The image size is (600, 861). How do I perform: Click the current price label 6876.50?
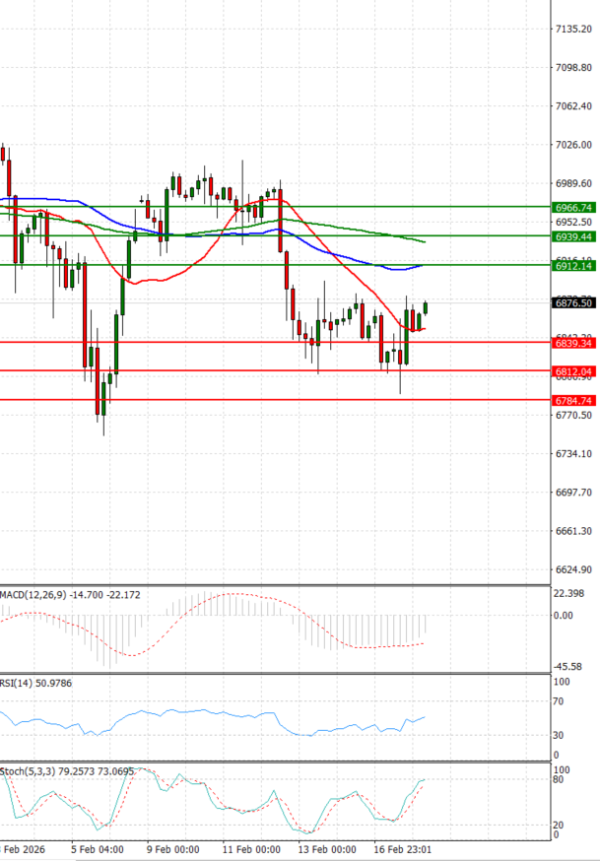[573, 303]
